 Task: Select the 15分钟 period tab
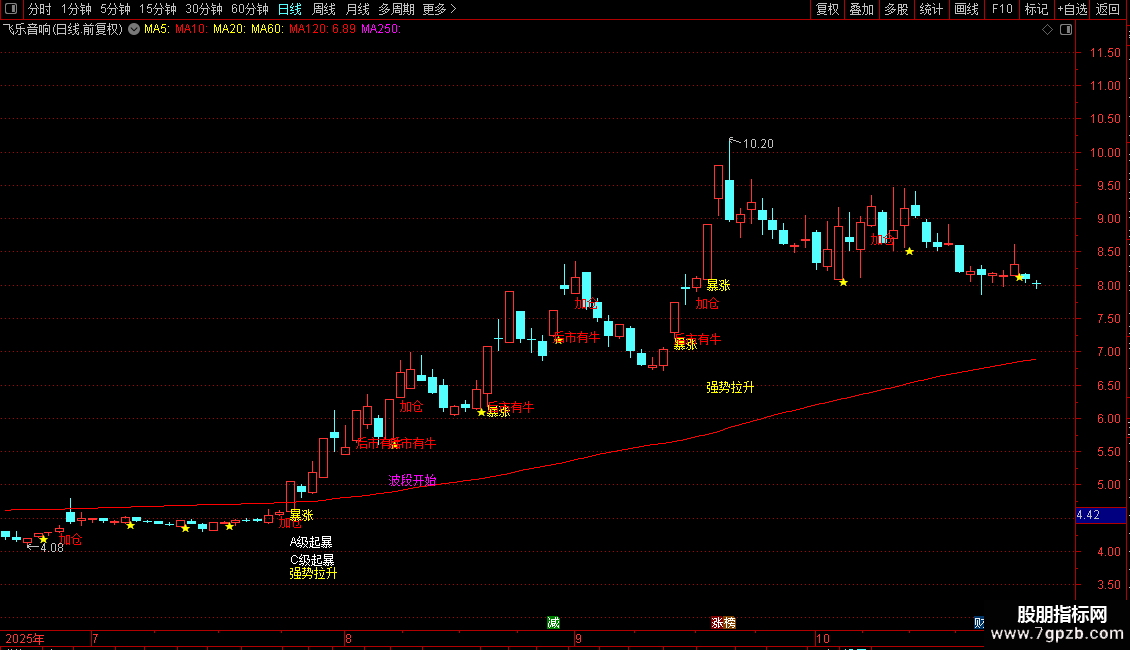click(x=157, y=9)
